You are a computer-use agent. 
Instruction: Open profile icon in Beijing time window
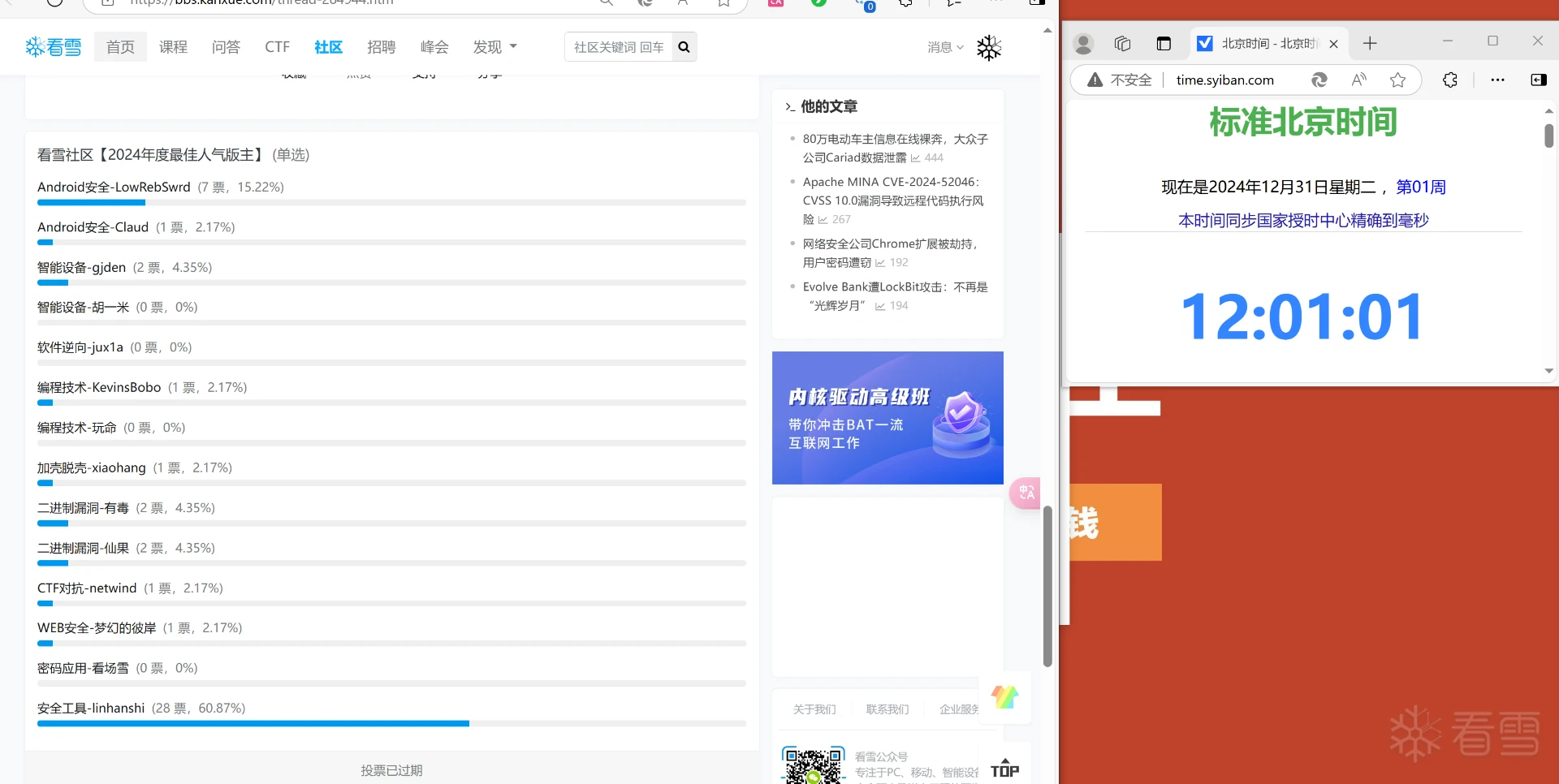click(x=1083, y=44)
